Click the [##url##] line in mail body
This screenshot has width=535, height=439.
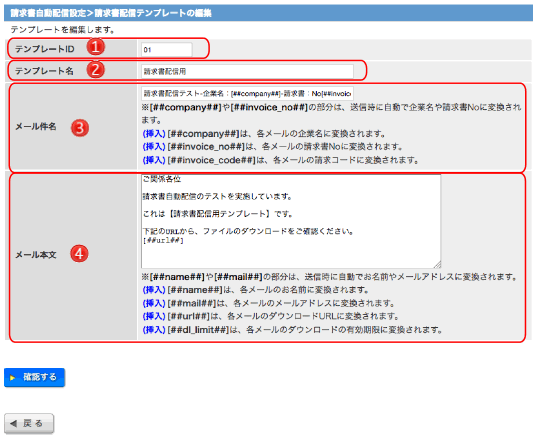[163, 240]
